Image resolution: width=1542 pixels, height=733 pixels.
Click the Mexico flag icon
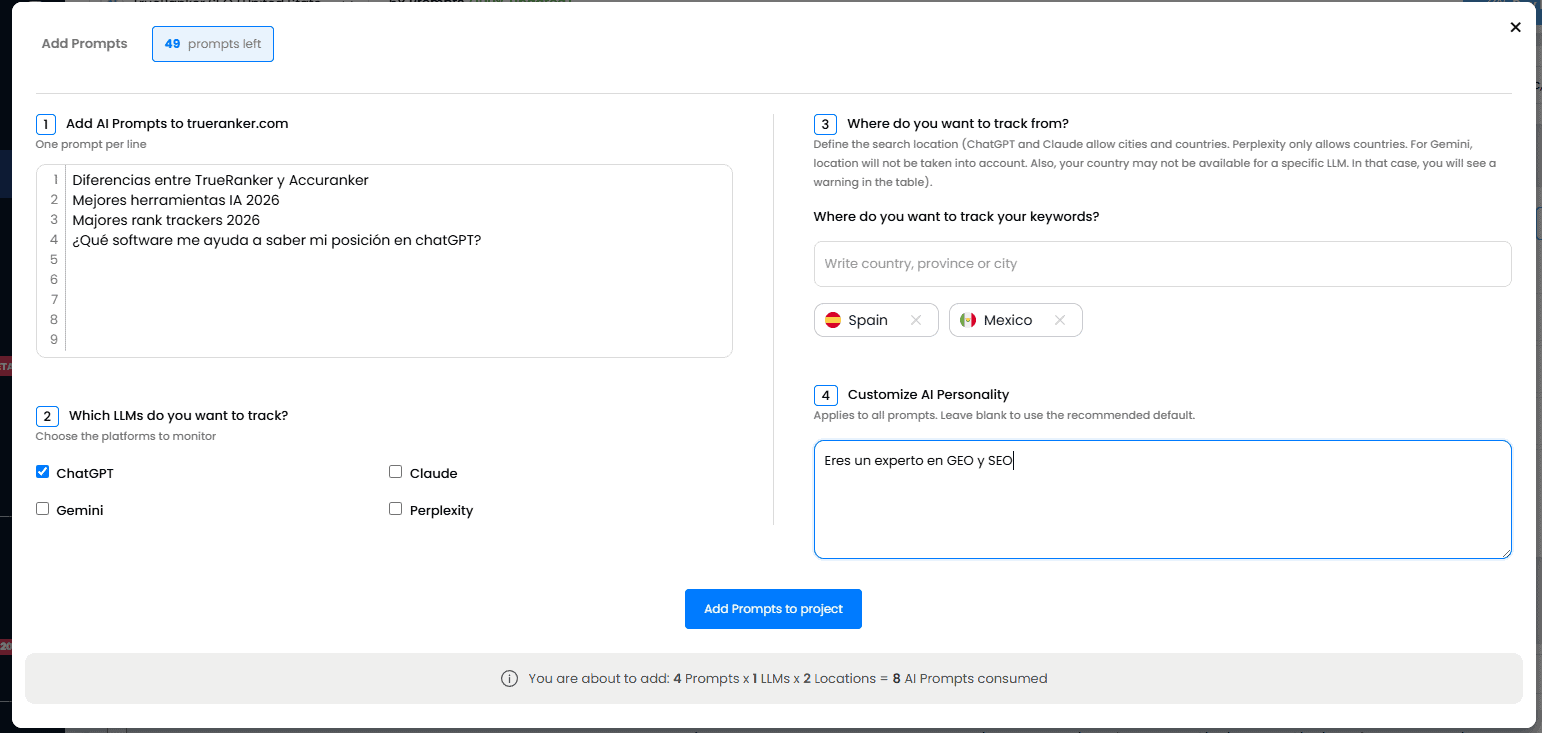(x=967, y=320)
